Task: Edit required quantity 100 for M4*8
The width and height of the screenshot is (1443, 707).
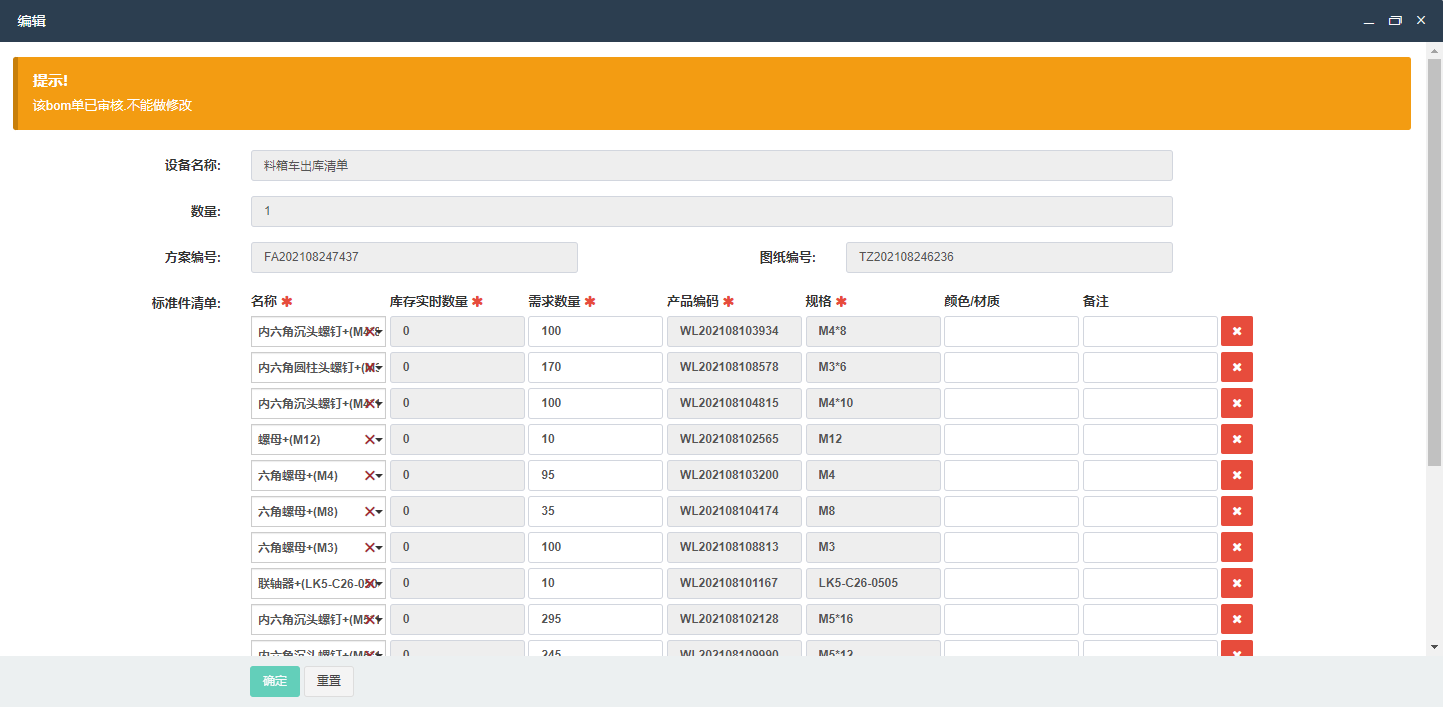Action: point(595,331)
